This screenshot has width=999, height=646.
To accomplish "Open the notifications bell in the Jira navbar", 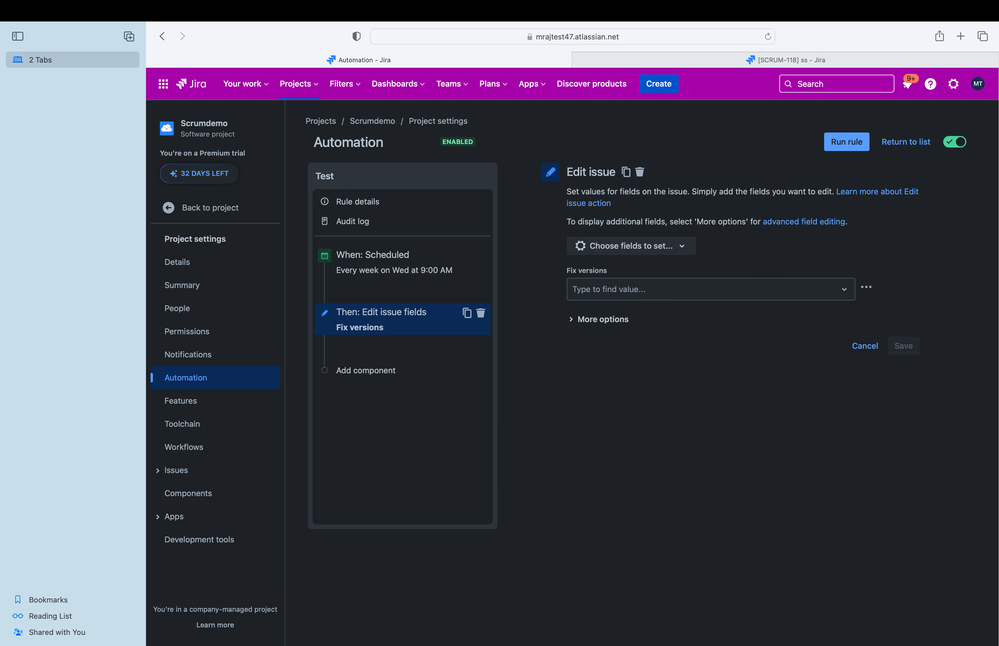I will (x=908, y=84).
